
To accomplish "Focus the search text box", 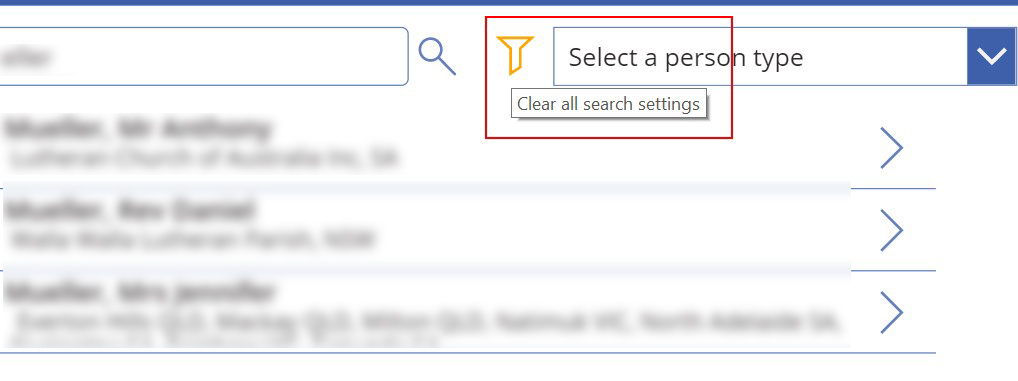I will 201,56.
